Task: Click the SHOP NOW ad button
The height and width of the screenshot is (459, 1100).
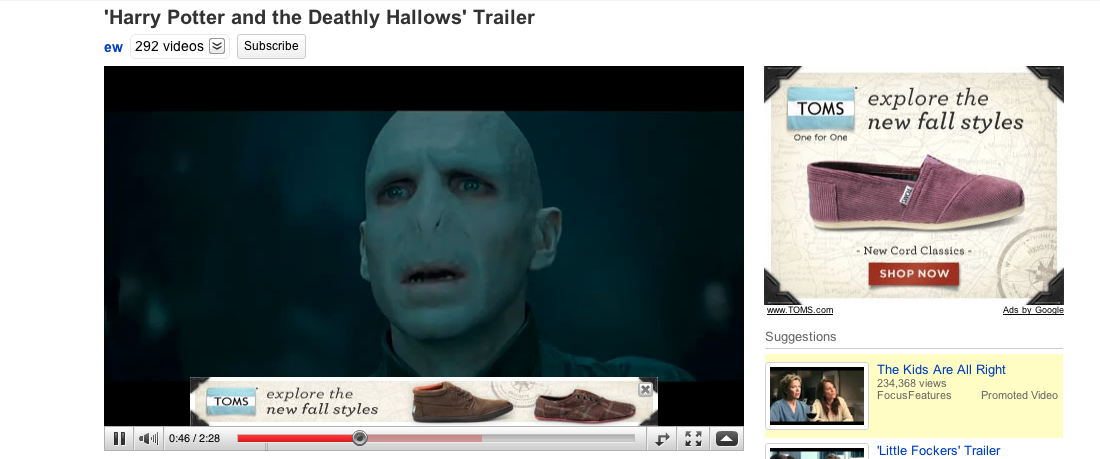Action: tap(913, 274)
